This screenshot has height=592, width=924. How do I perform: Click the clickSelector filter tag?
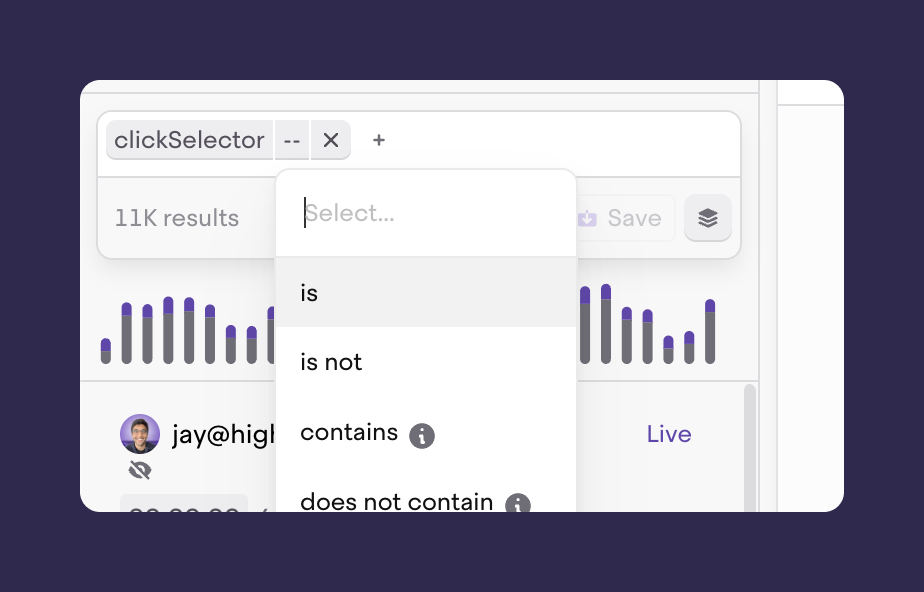tap(189, 141)
